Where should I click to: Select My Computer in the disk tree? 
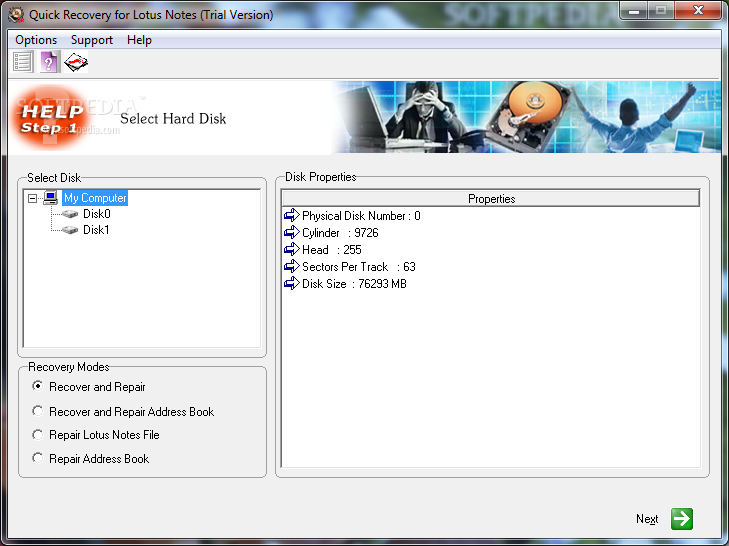pos(95,198)
